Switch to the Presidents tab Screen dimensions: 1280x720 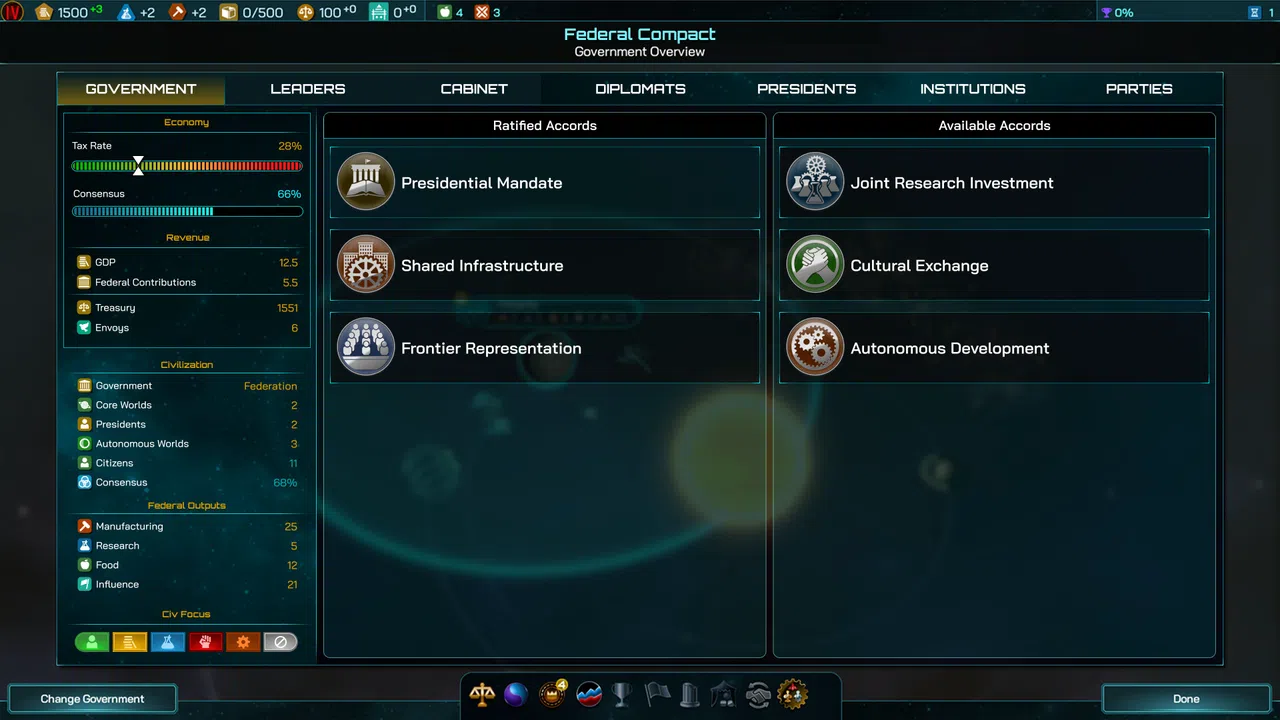[806, 89]
